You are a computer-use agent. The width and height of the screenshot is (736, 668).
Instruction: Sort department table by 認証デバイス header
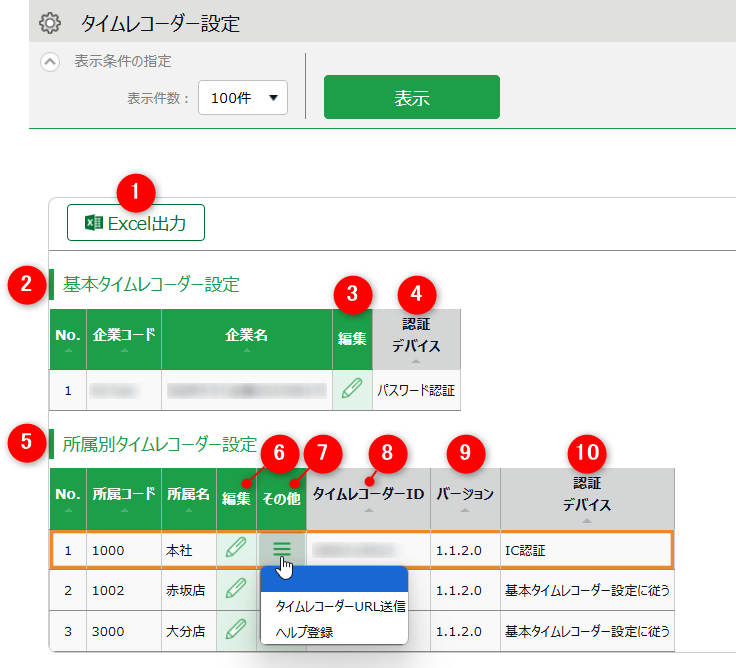coord(586,498)
